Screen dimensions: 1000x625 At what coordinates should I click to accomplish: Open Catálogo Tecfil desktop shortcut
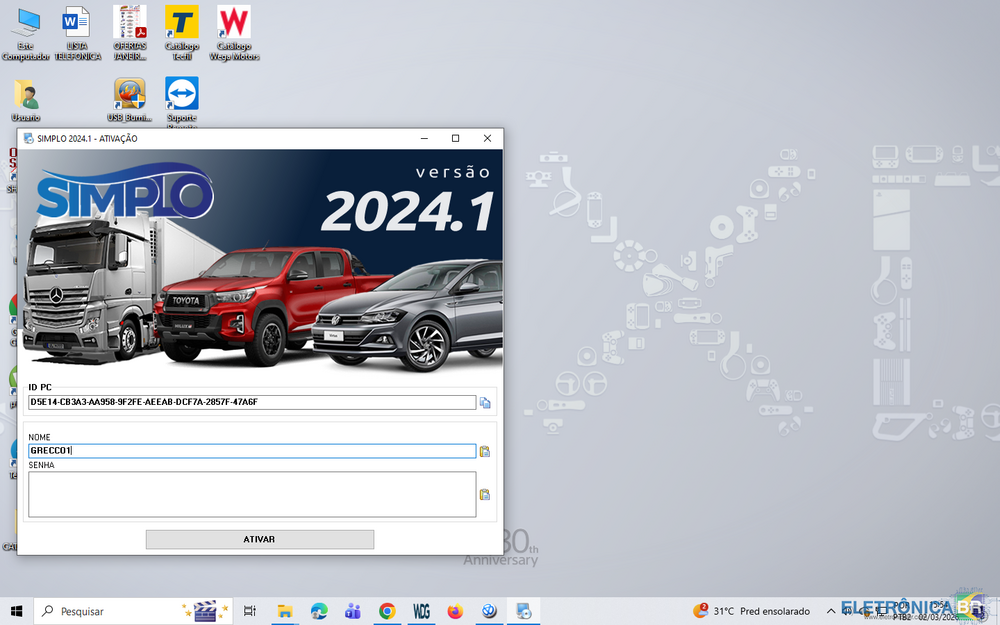(182, 24)
